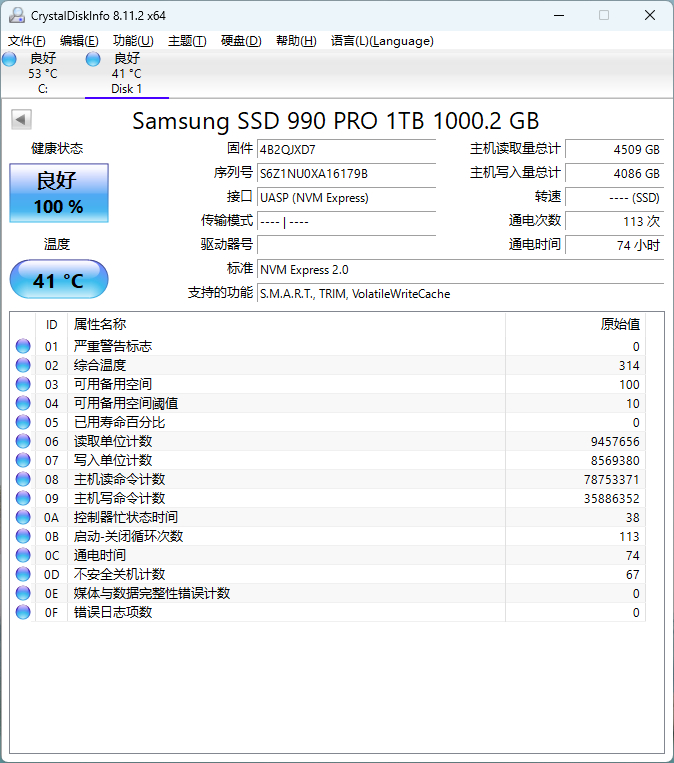The image size is (674, 763).
Task: Click the 良好 100 % health status button
Action: (59, 193)
